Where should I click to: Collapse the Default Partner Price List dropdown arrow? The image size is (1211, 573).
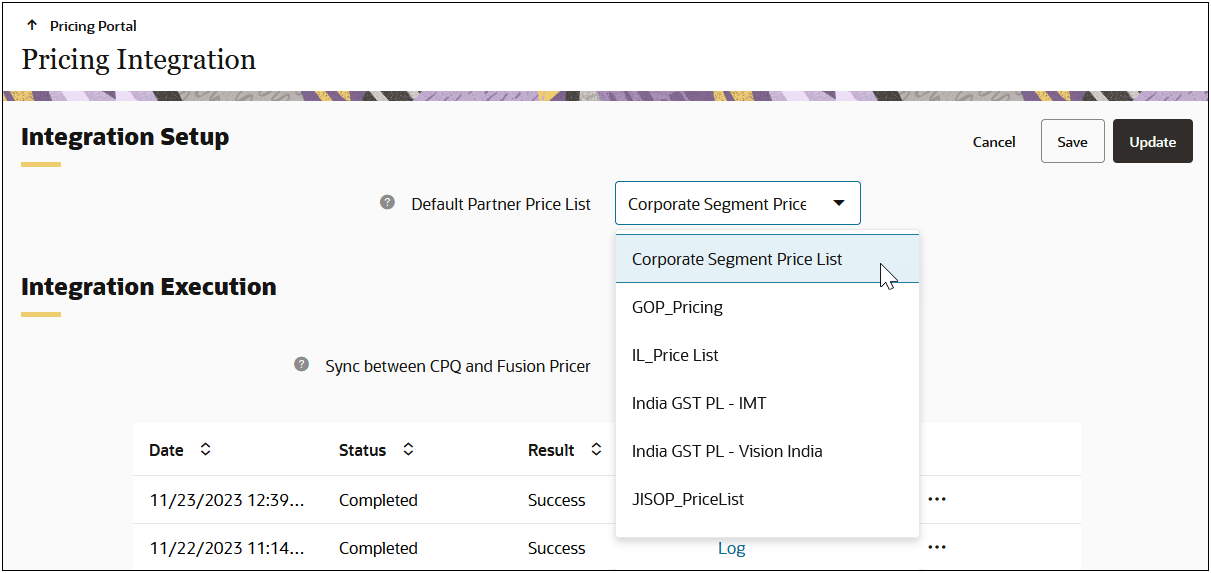pos(839,203)
